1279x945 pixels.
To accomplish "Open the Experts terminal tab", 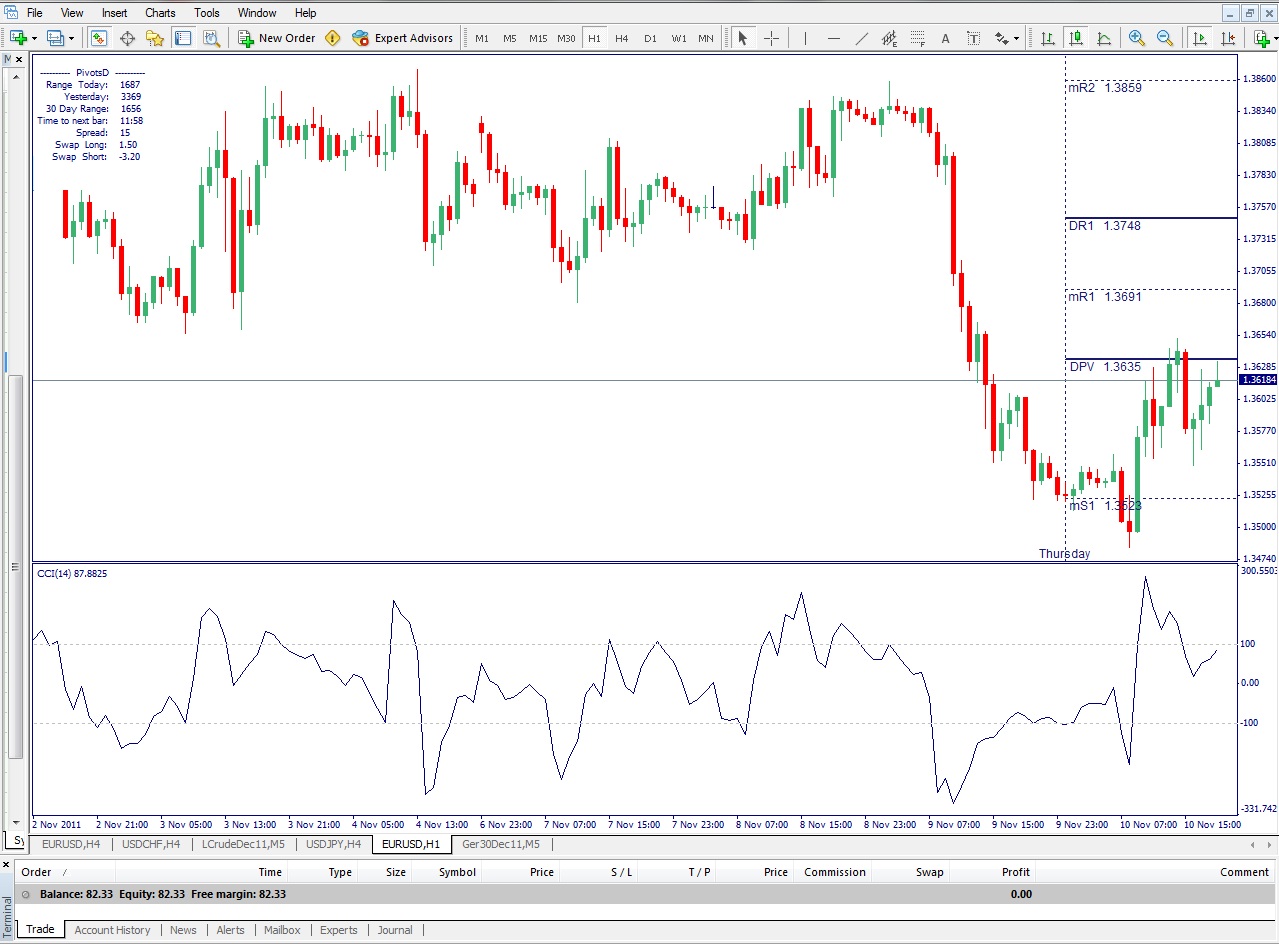I will click(338, 930).
